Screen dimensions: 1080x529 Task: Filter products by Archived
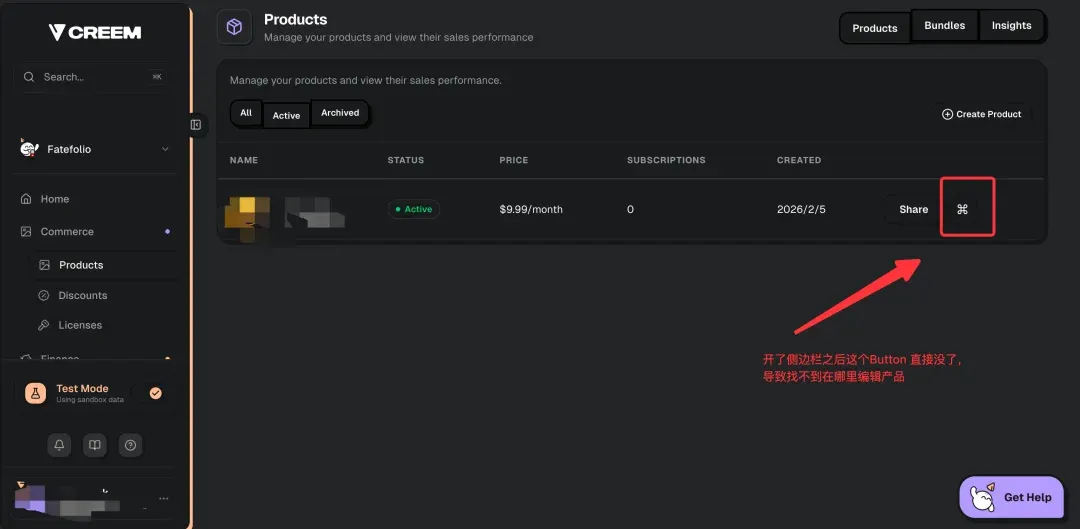click(x=340, y=113)
